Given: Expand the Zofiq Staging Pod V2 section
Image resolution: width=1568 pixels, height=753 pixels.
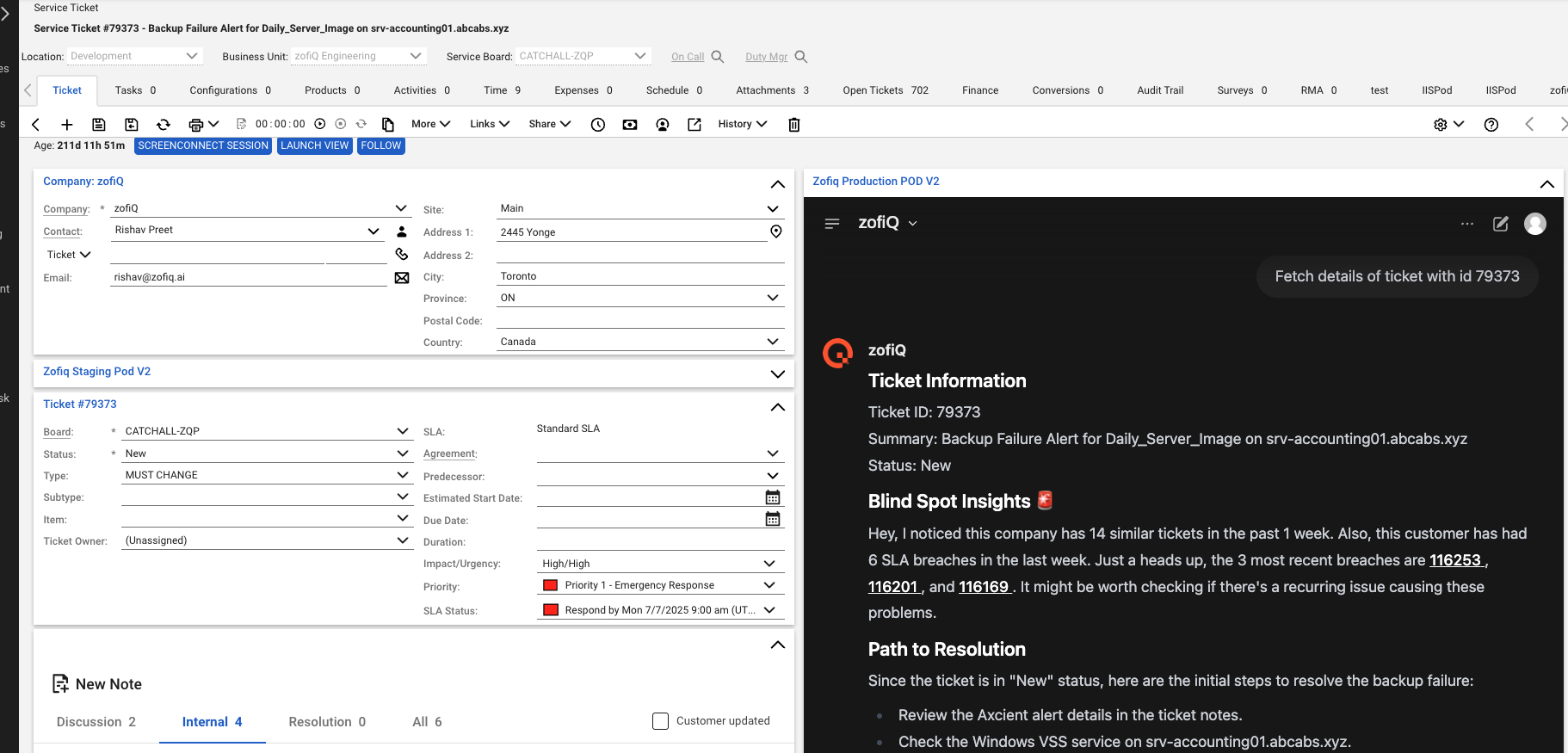Looking at the screenshot, I should pyautogui.click(x=778, y=373).
